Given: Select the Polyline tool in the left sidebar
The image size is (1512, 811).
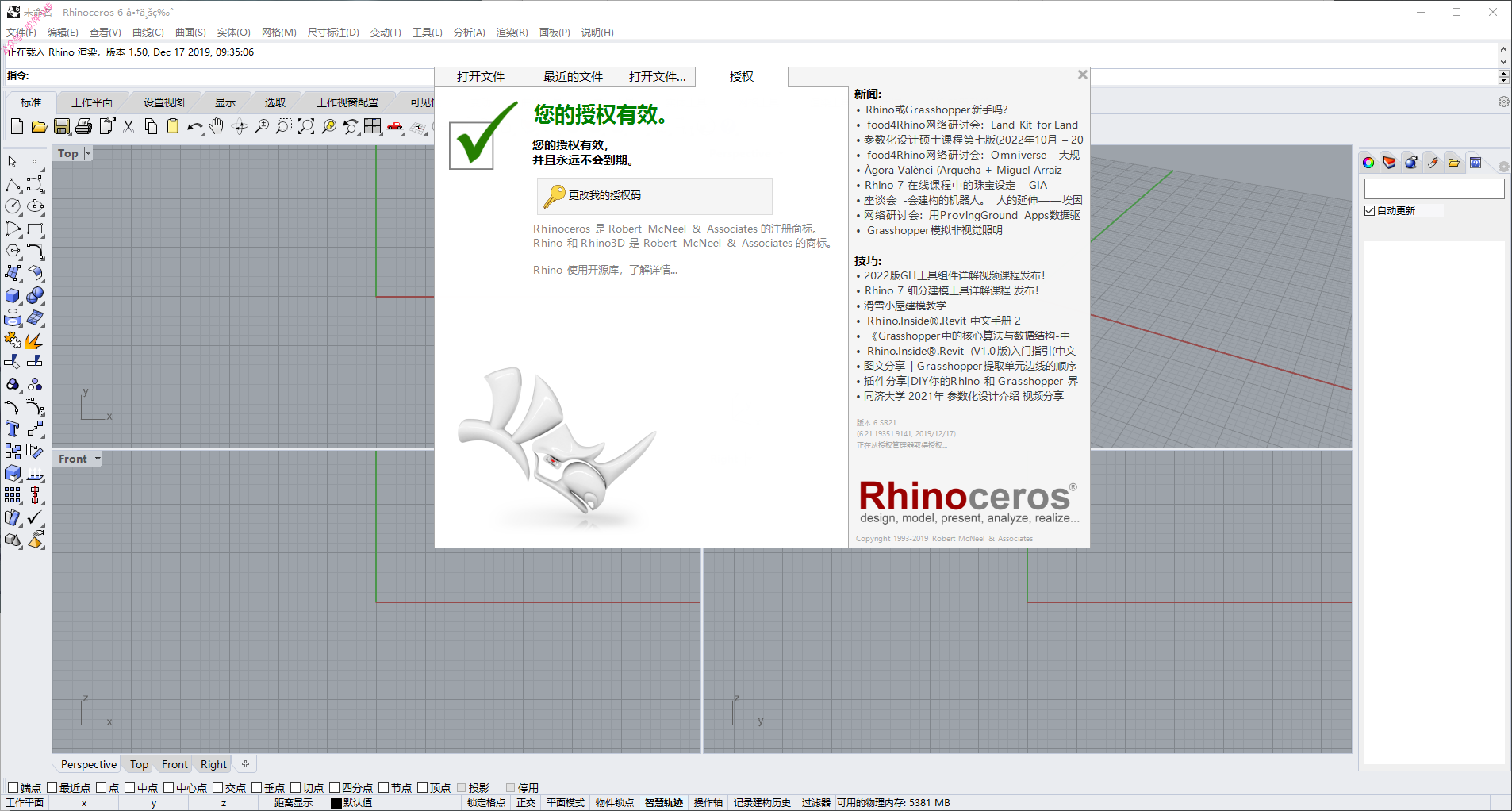Looking at the screenshot, I should [13, 185].
